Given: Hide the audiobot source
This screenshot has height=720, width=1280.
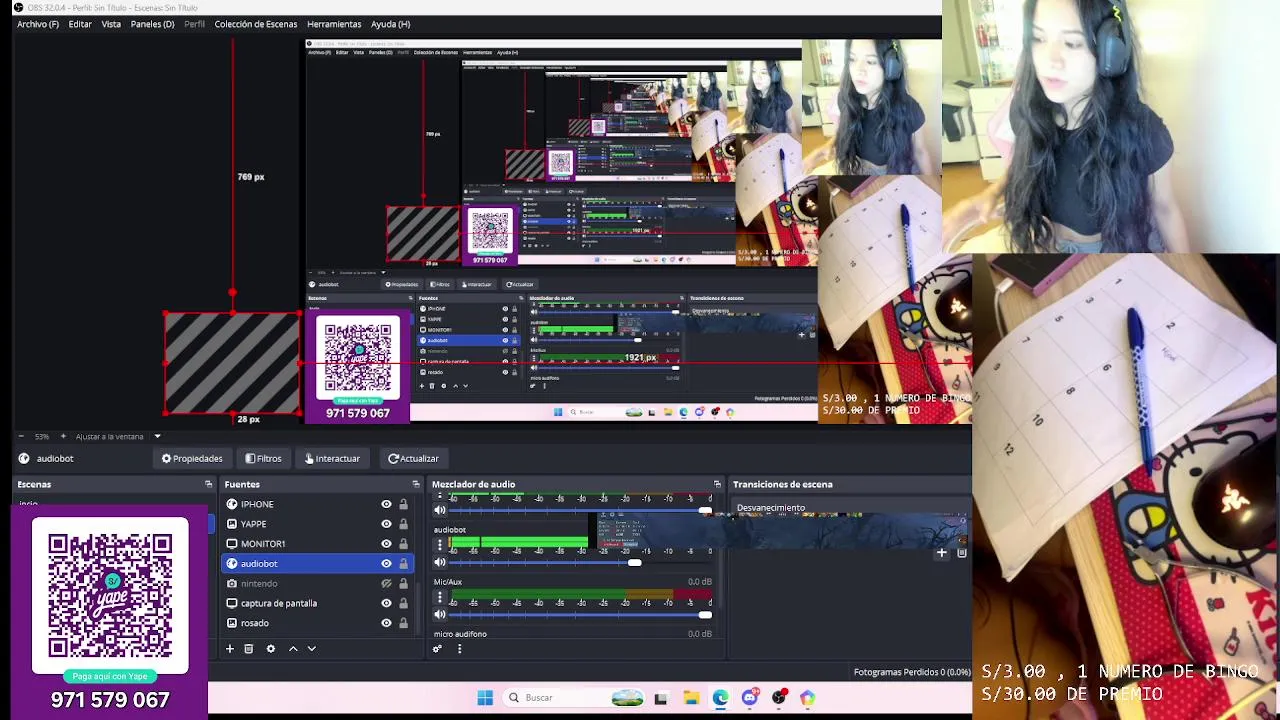Looking at the screenshot, I should pyautogui.click(x=386, y=564).
